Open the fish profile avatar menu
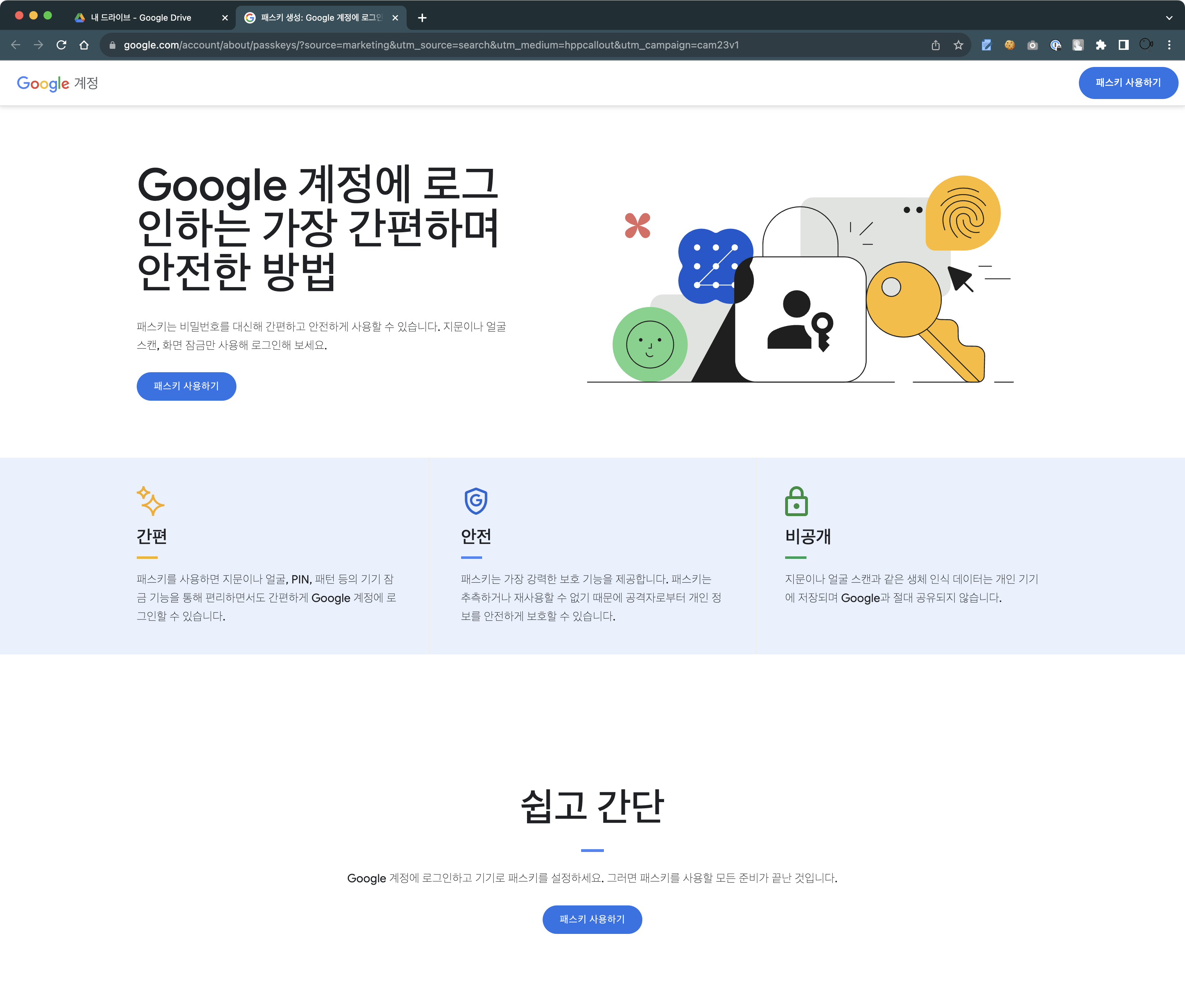This screenshot has width=1185, height=1008. 1145,45
